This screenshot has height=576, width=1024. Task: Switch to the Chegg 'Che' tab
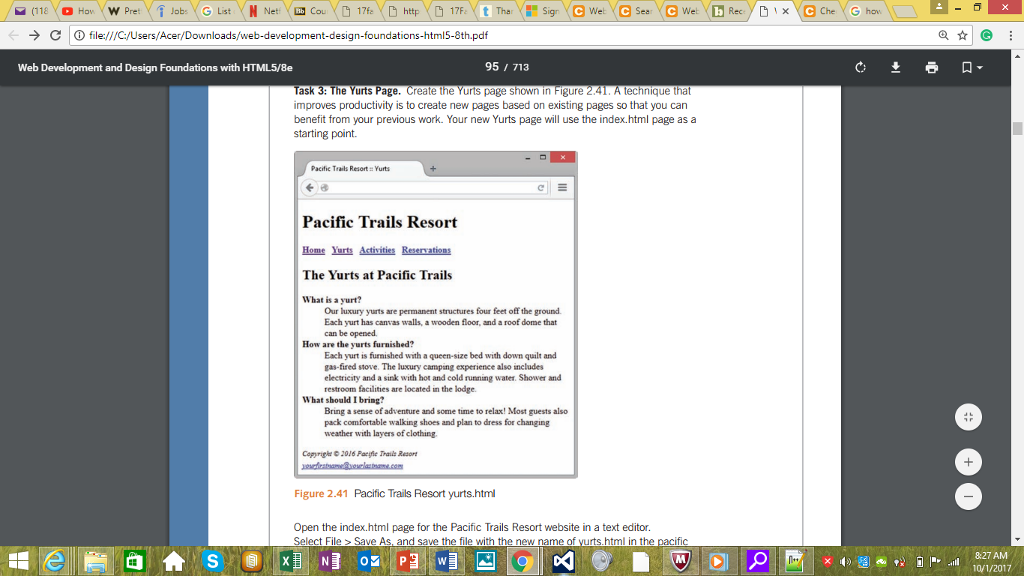tap(821, 10)
